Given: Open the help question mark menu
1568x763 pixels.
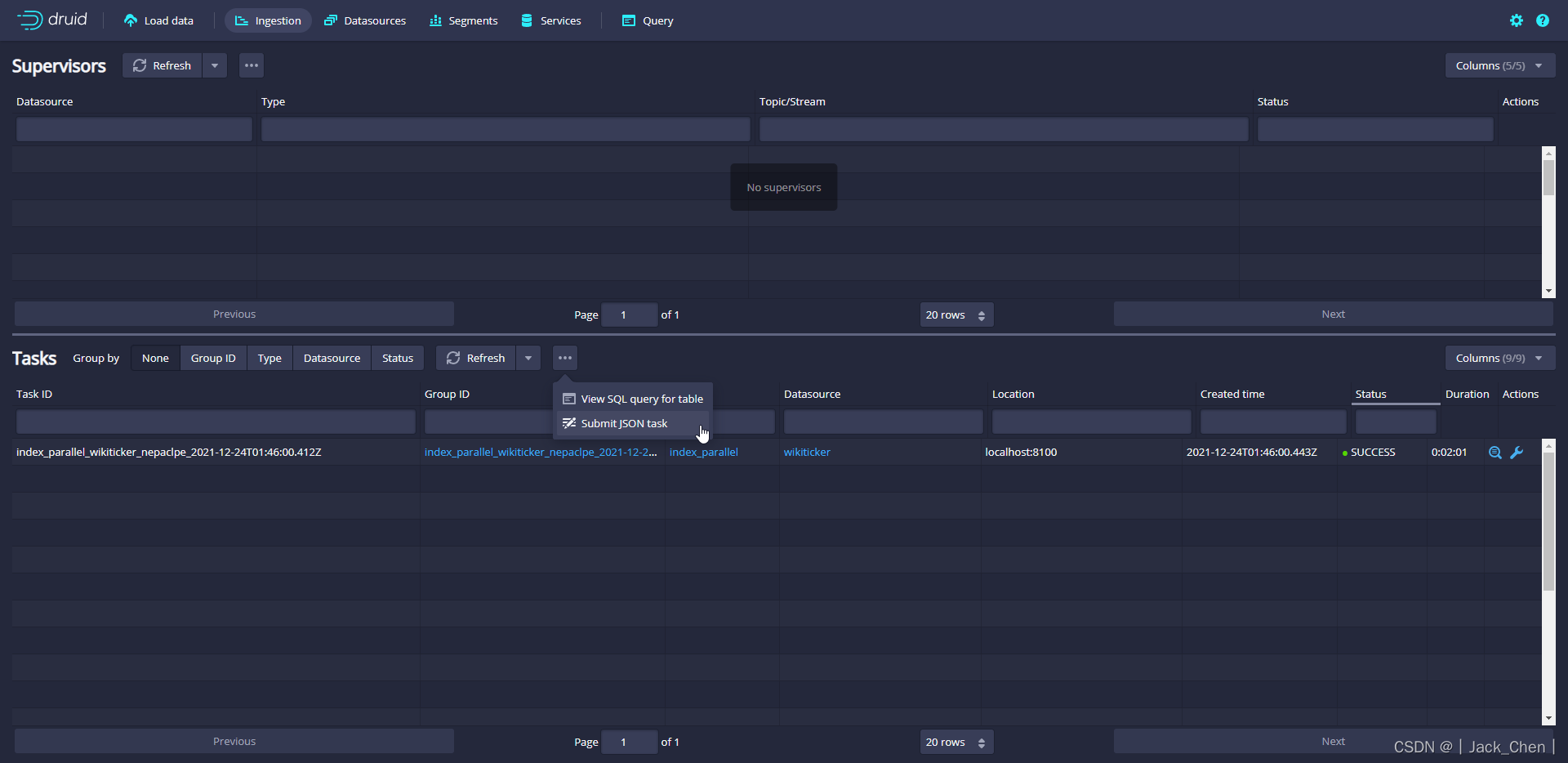Looking at the screenshot, I should [x=1543, y=20].
